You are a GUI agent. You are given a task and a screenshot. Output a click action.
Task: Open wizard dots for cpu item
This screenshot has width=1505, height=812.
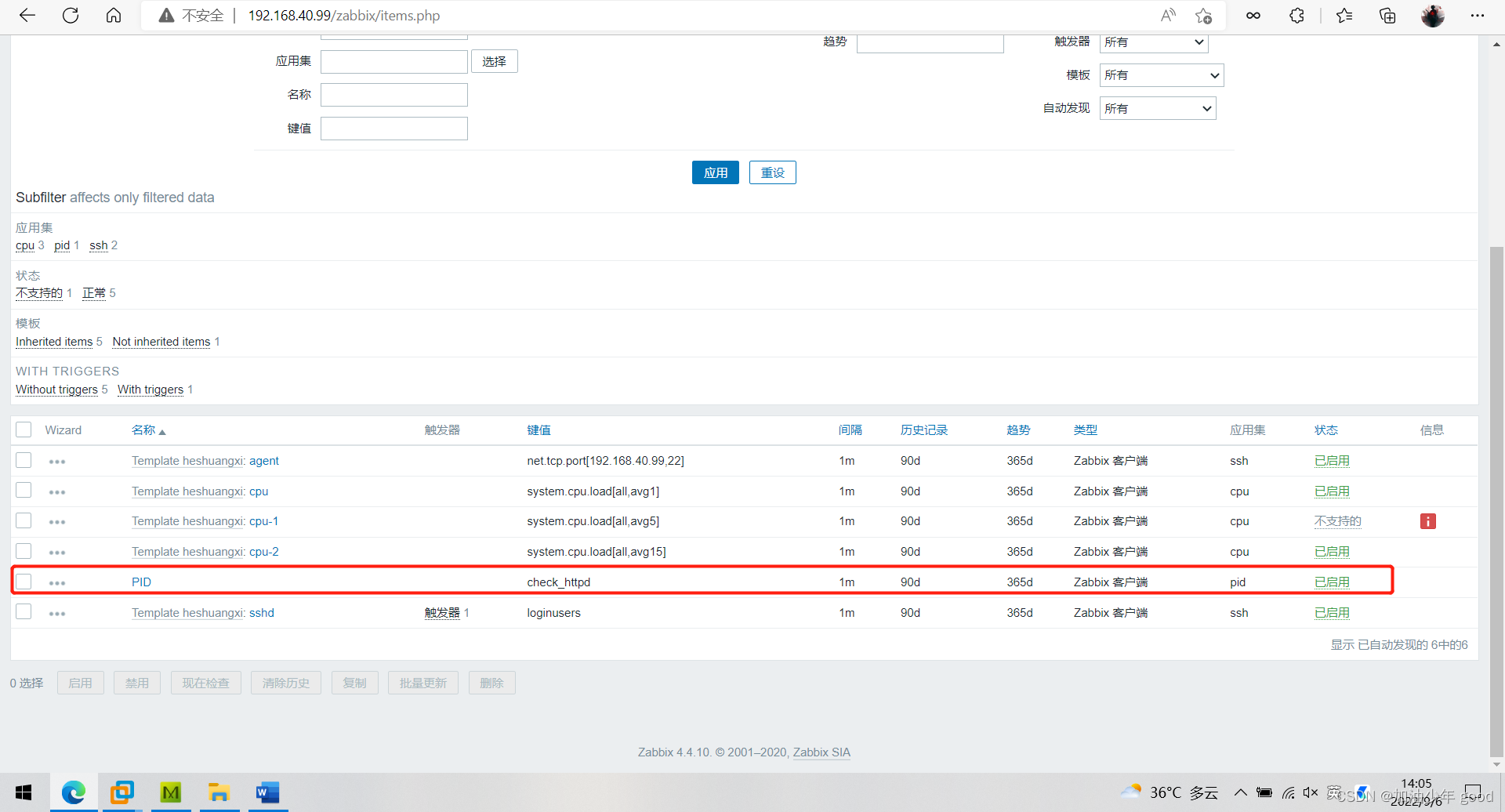[57, 492]
